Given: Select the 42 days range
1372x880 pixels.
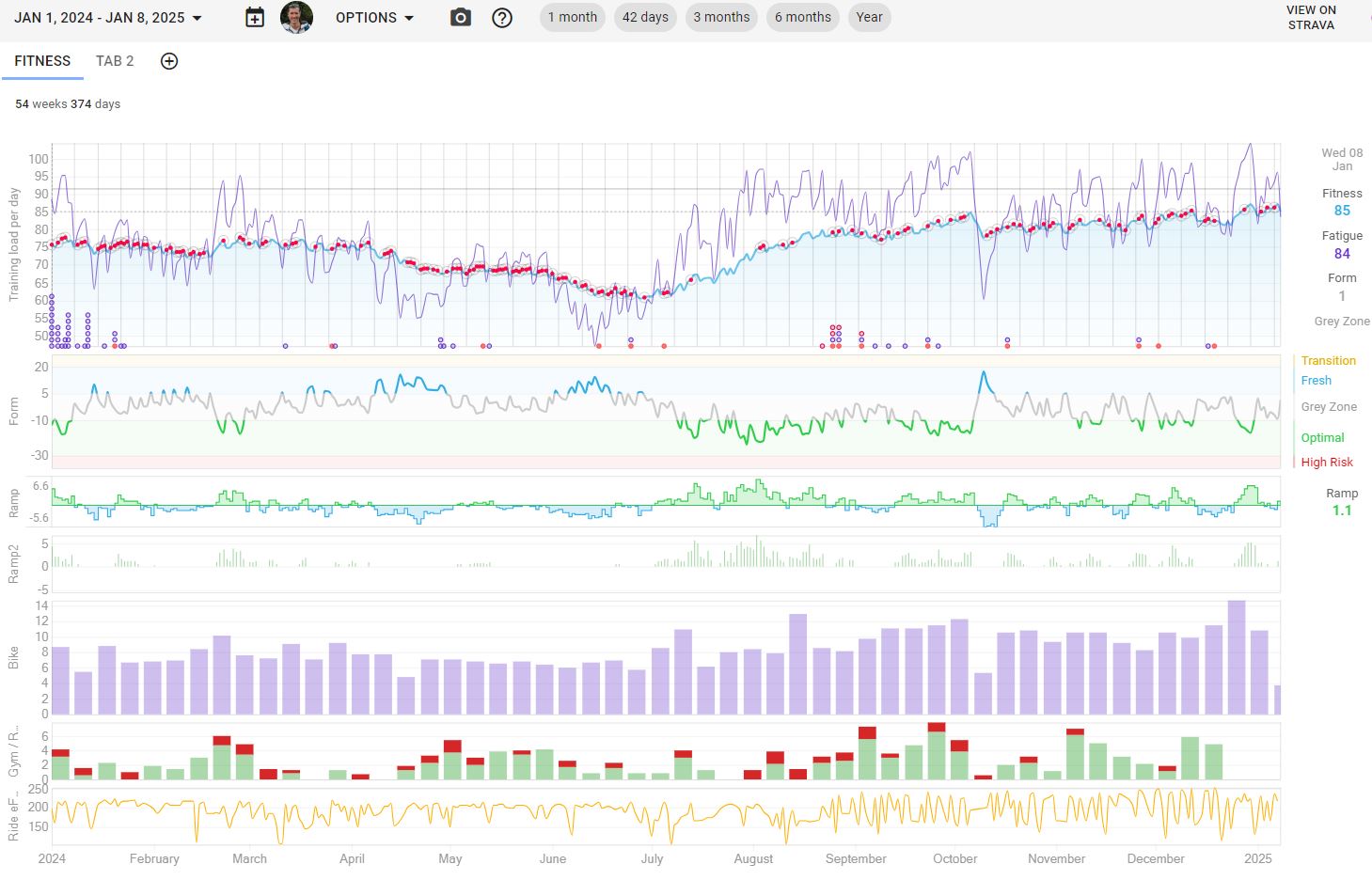Looking at the screenshot, I should pyautogui.click(x=645, y=17).
